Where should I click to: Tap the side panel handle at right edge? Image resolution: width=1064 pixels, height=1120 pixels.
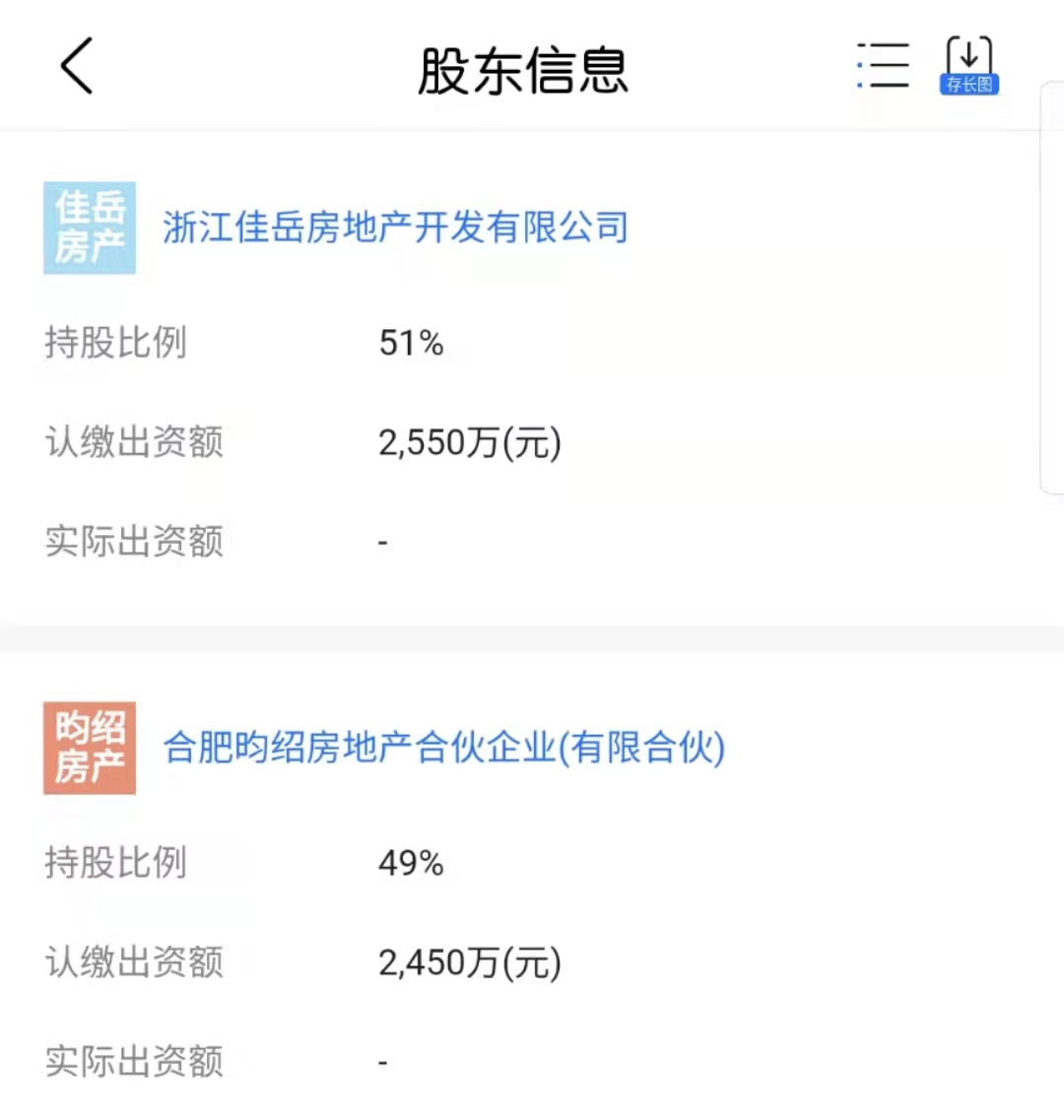[x=1053, y=286]
